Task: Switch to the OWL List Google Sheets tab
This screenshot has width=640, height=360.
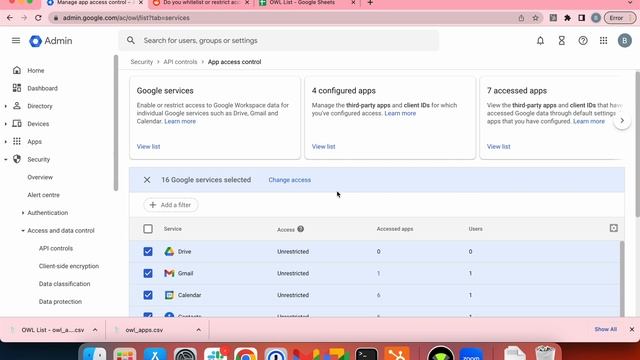Action: (x=307, y=3)
